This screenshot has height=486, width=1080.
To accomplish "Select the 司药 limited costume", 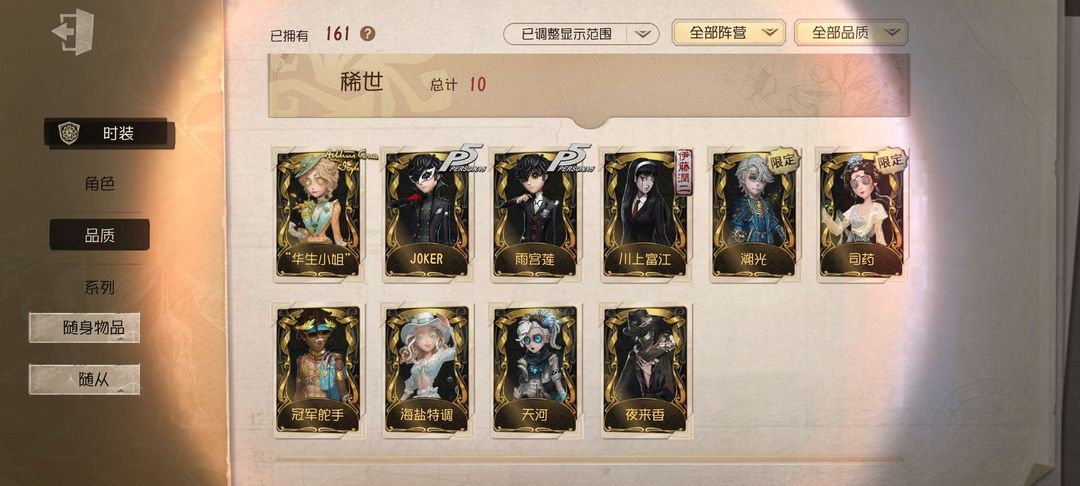I will click(x=862, y=214).
